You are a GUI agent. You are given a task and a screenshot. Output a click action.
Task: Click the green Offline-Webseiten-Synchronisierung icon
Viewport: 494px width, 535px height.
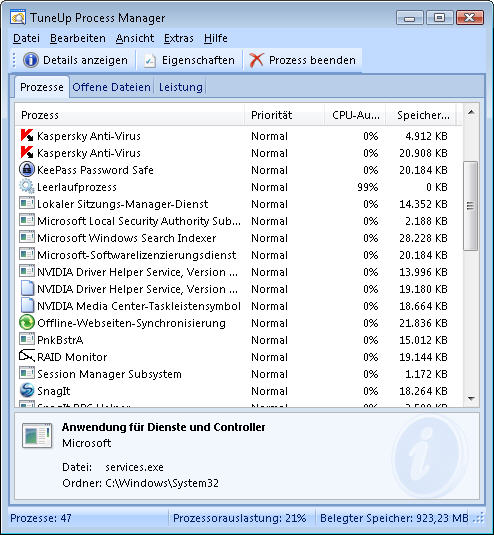27,322
